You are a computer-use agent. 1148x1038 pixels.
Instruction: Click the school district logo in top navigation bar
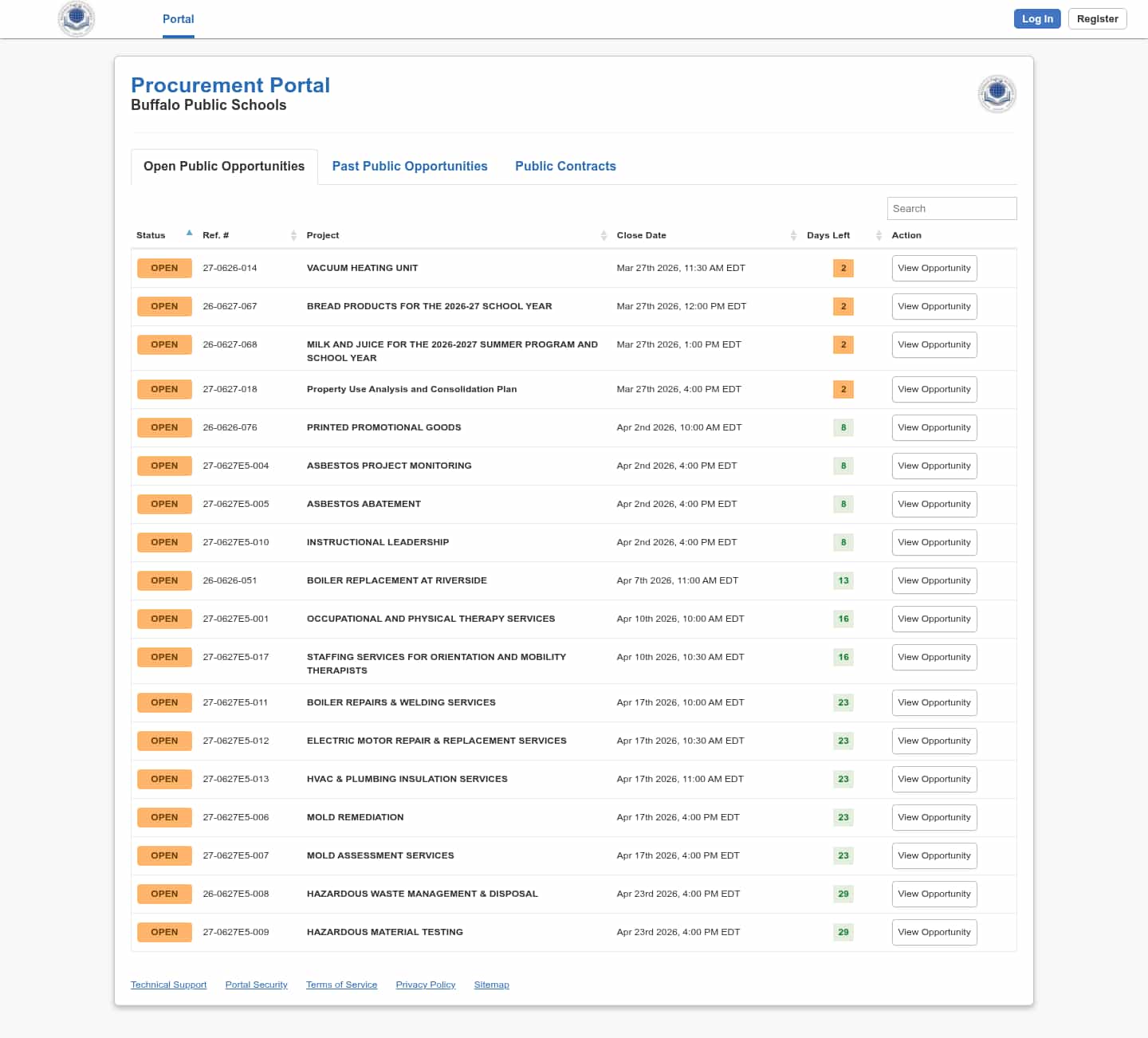coord(77,18)
